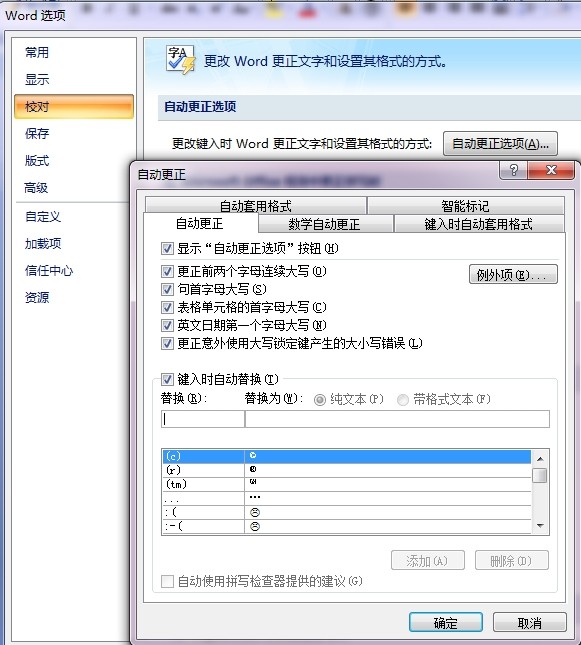Select the ... ellipsis entry in list
The image size is (581, 645).
tap(346, 499)
